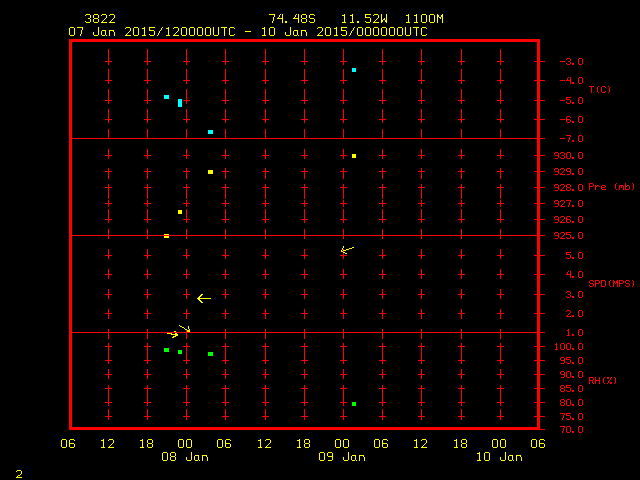Click the T(C) temperature axis label
Screen dimensions: 640x480
[x=599, y=90]
